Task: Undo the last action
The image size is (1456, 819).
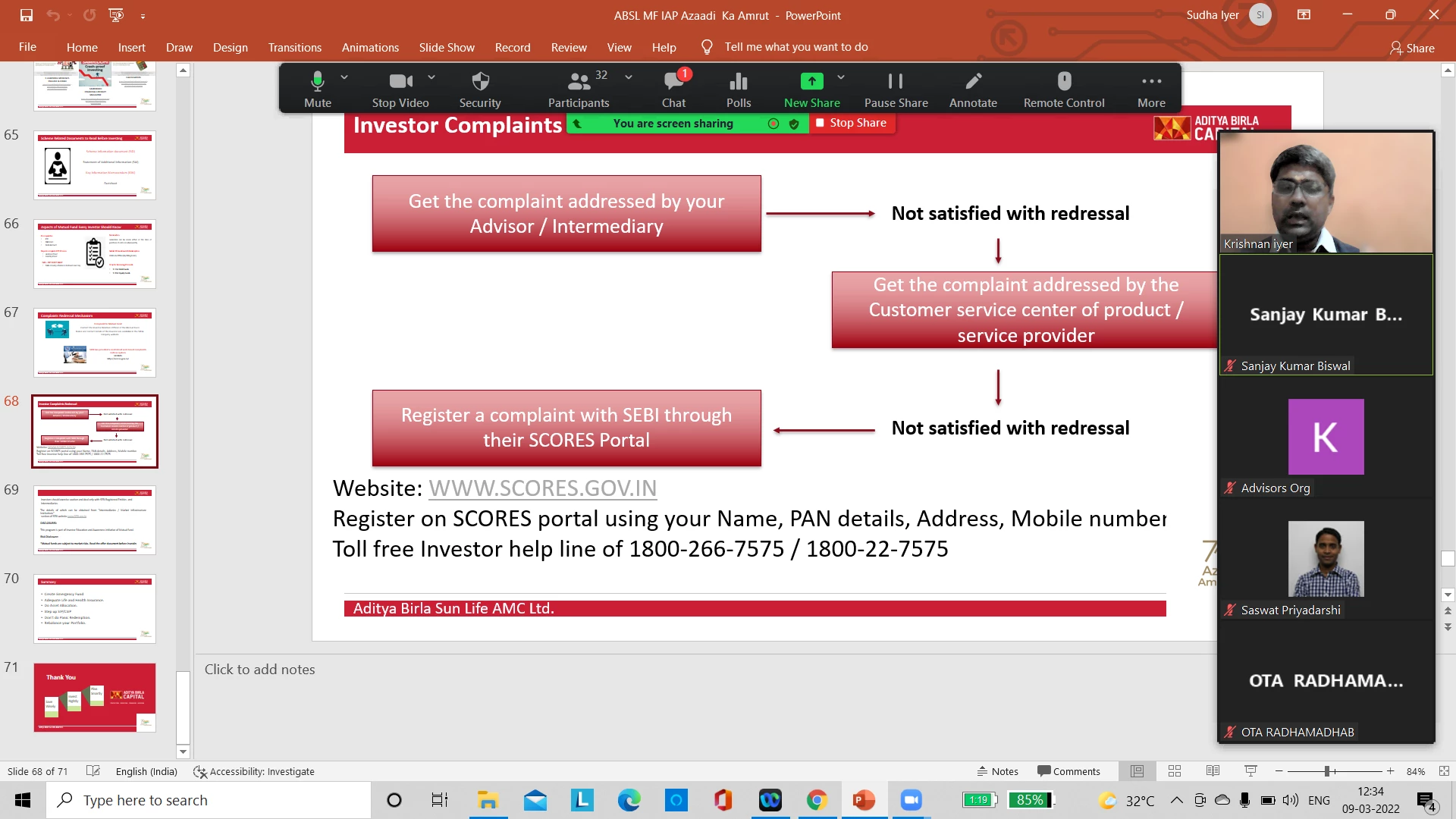Action: tap(52, 15)
